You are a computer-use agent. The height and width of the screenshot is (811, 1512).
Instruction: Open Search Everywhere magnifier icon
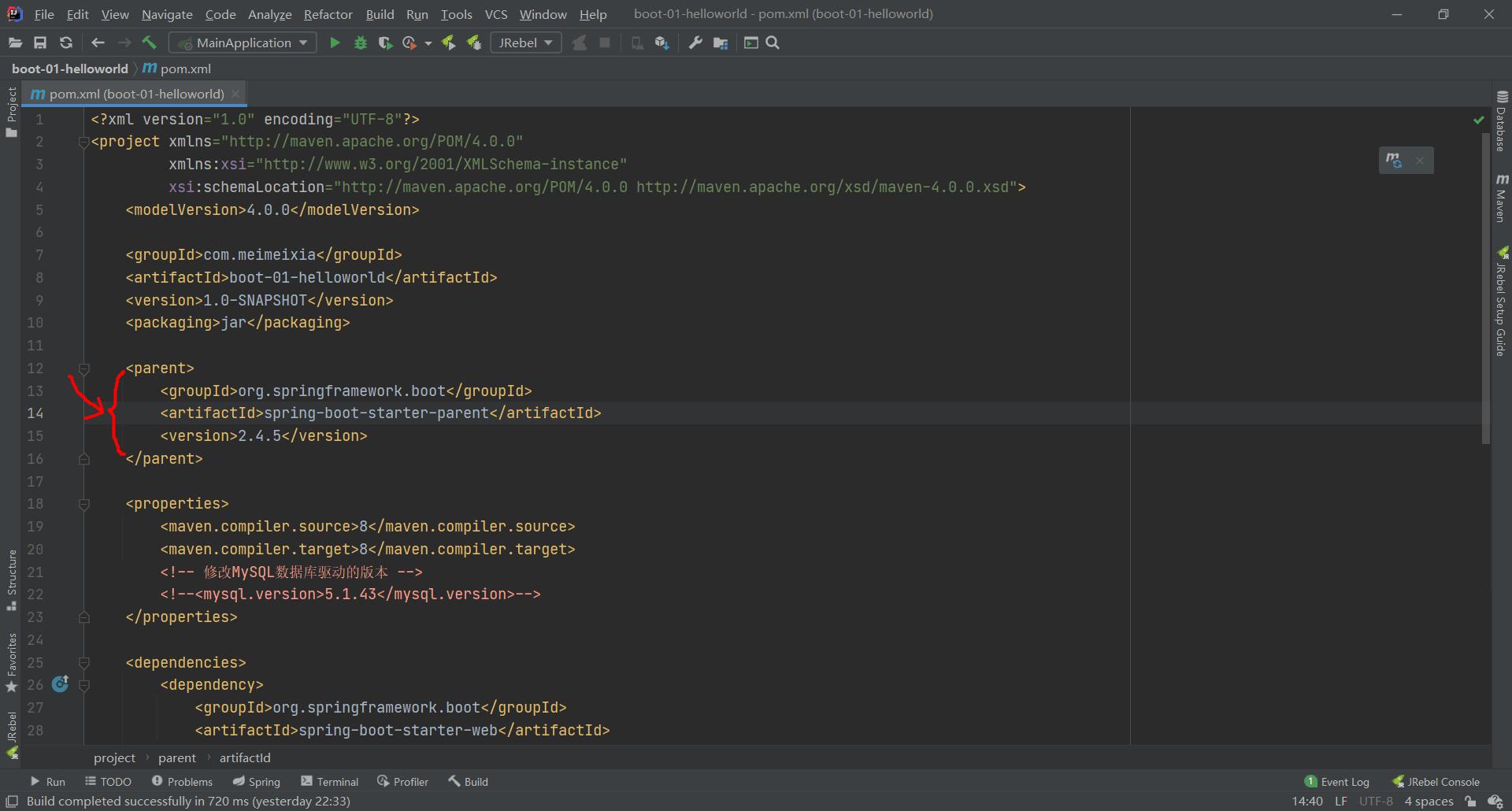pos(773,43)
